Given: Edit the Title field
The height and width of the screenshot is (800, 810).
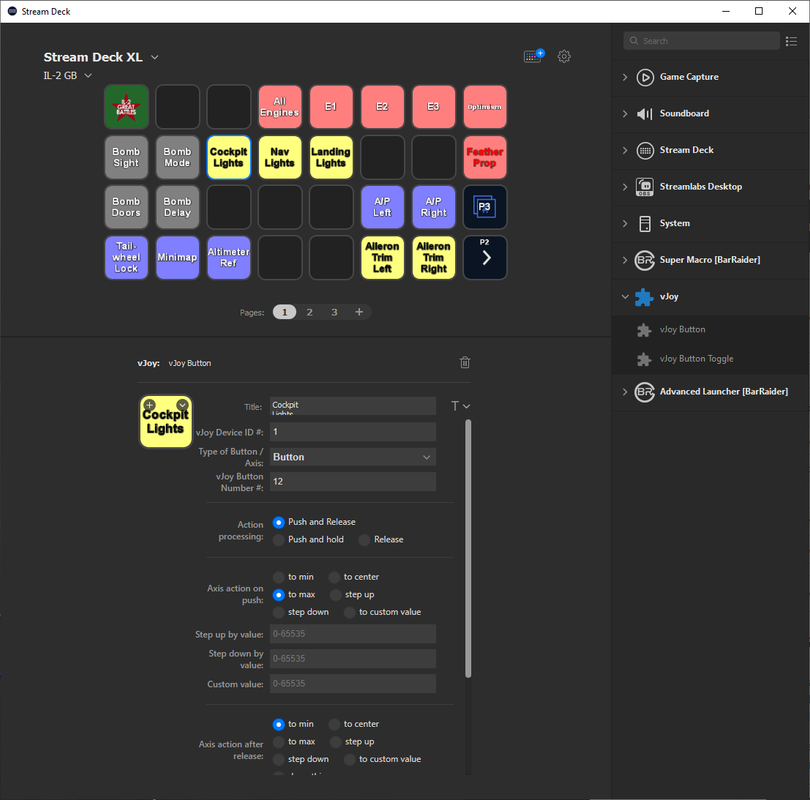Looking at the screenshot, I should (x=353, y=406).
